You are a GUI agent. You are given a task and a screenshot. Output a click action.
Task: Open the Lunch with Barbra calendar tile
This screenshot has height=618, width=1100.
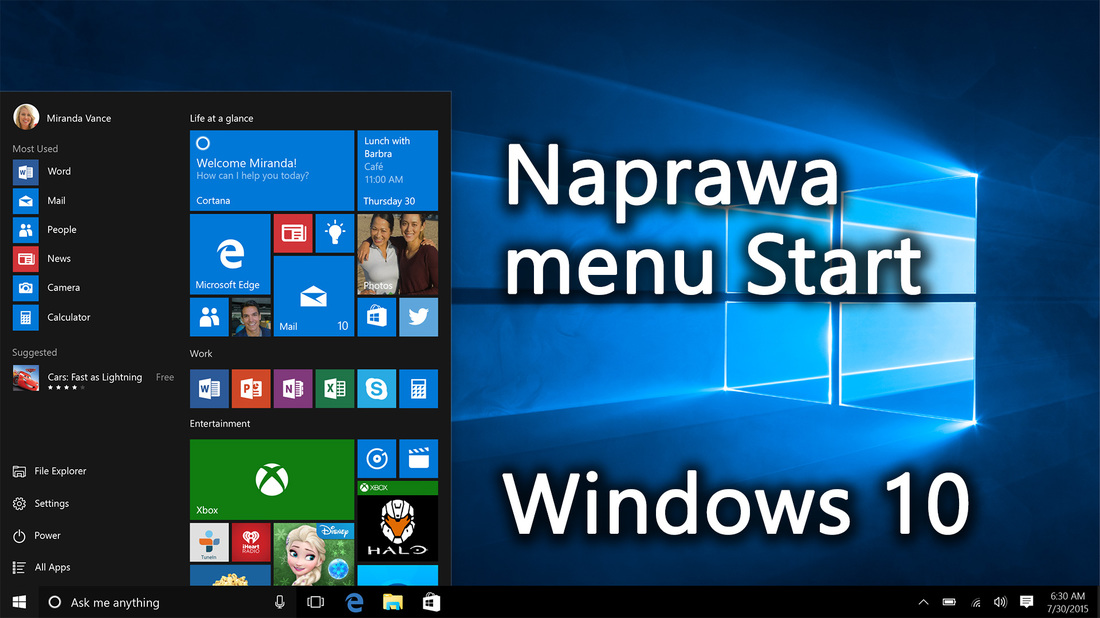pyautogui.click(x=398, y=170)
